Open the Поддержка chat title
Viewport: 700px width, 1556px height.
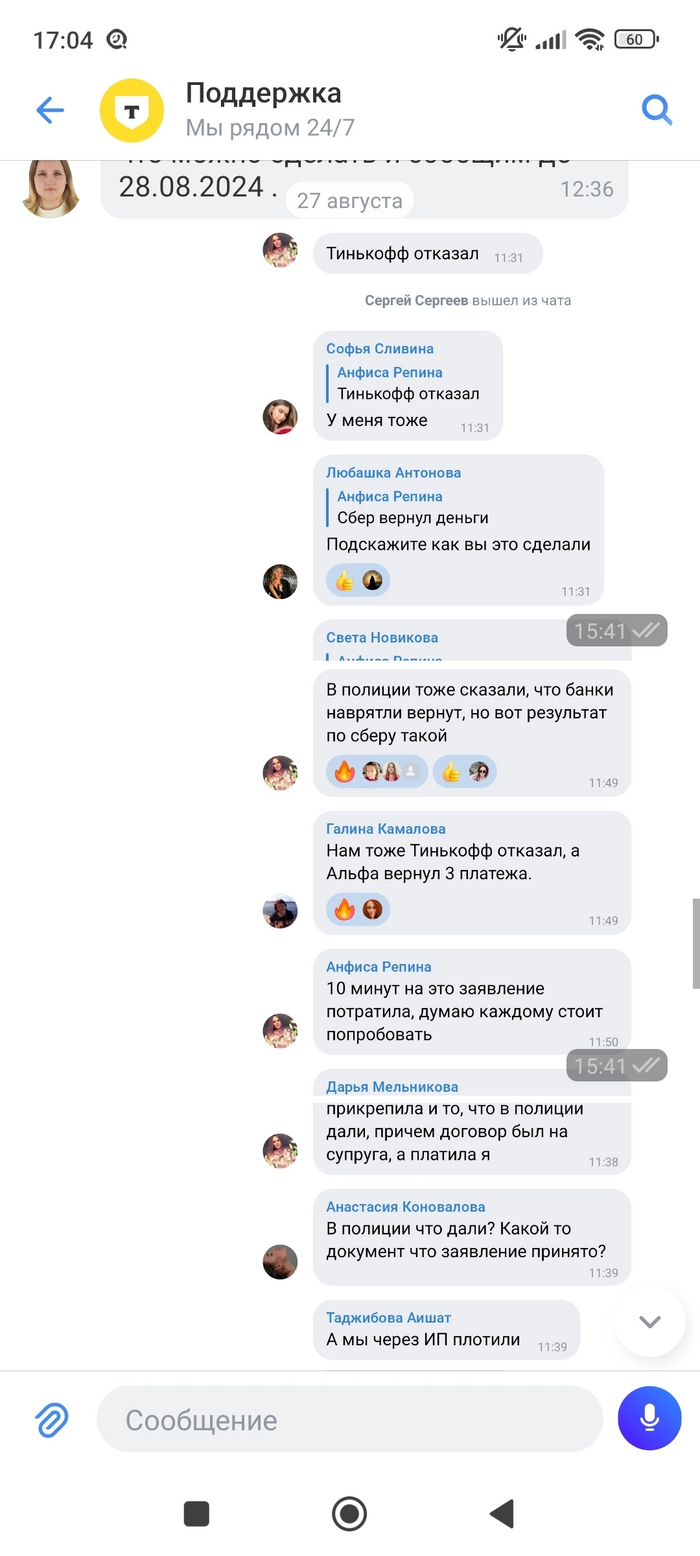pos(264,93)
